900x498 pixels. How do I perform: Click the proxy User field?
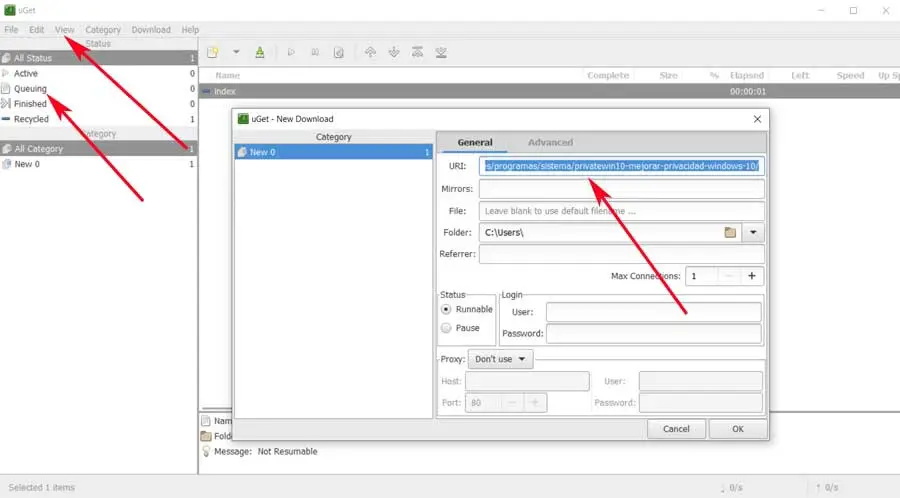701,381
